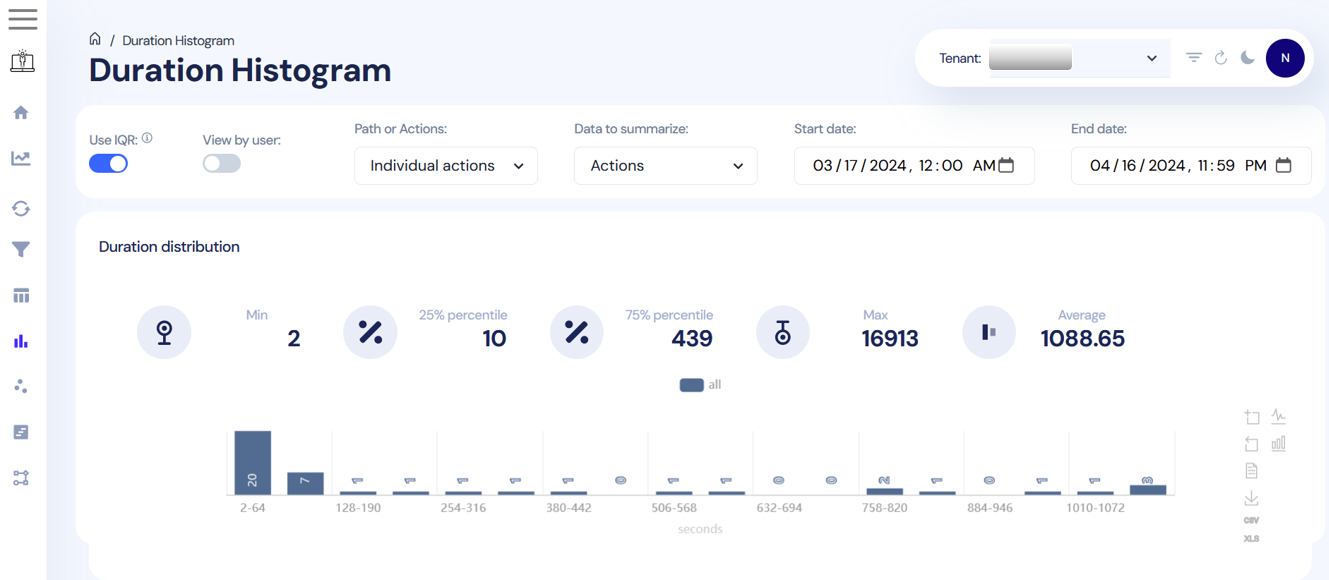Open chart data view document icon
The height and width of the screenshot is (580, 1329).
[1252, 471]
